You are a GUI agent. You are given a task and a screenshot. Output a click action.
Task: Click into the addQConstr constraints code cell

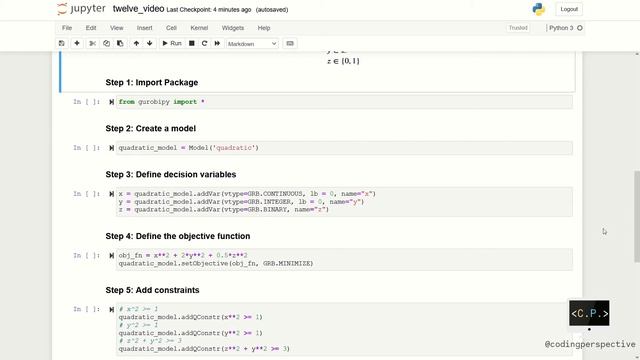344,329
